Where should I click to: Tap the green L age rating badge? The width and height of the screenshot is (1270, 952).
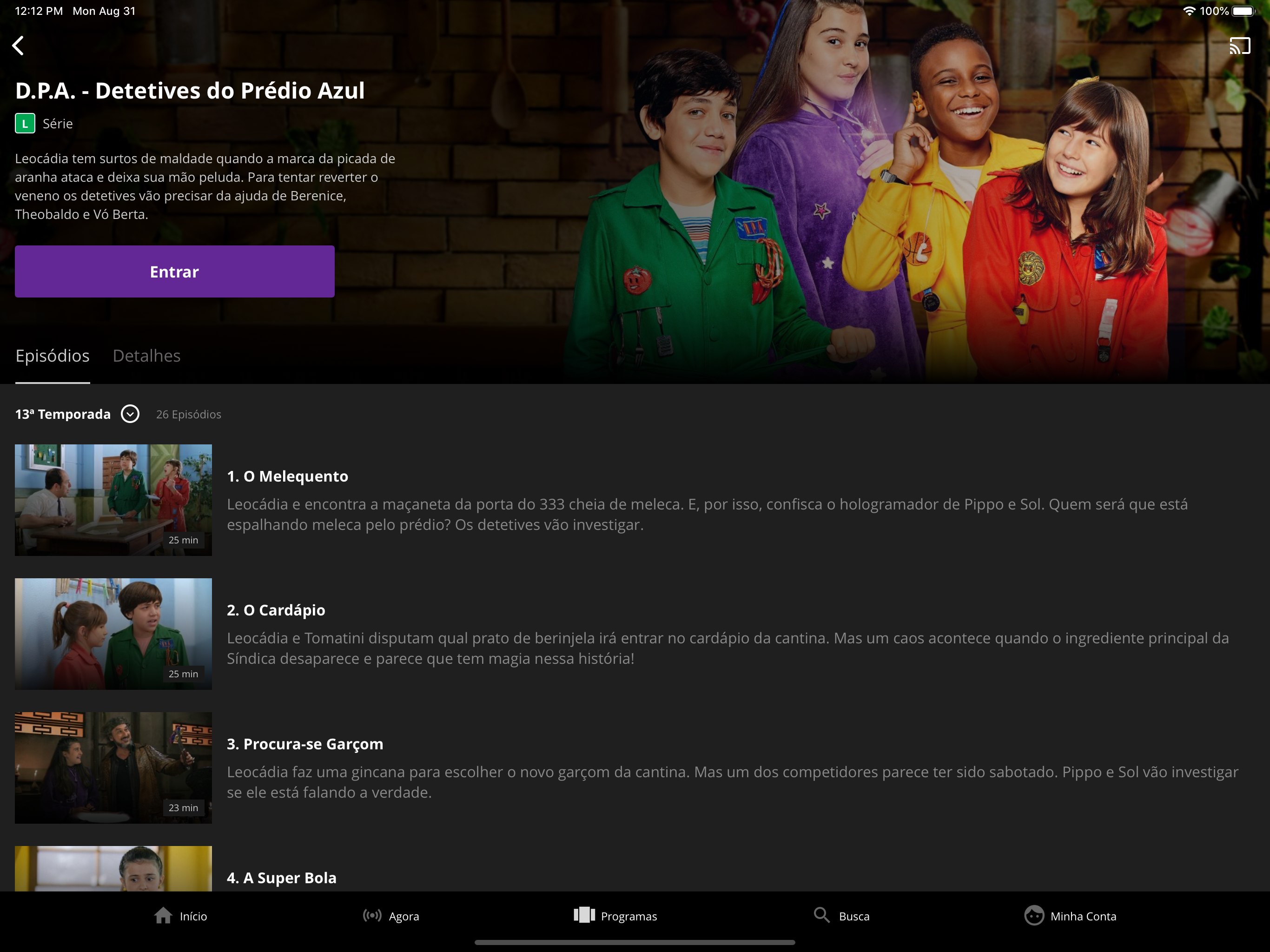25,124
